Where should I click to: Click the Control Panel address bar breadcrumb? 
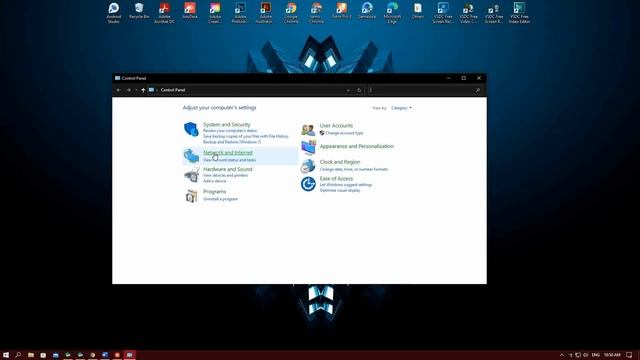(173, 90)
